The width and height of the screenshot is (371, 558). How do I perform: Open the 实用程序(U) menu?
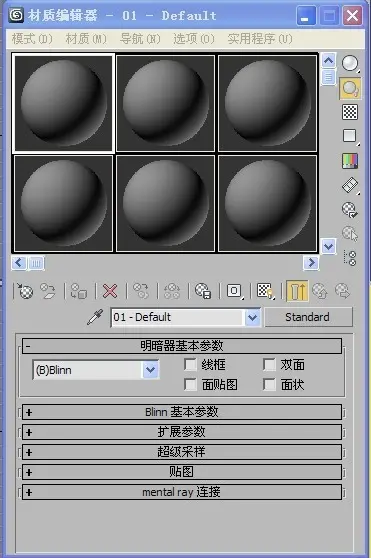pyautogui.click(x=260, y=38)
